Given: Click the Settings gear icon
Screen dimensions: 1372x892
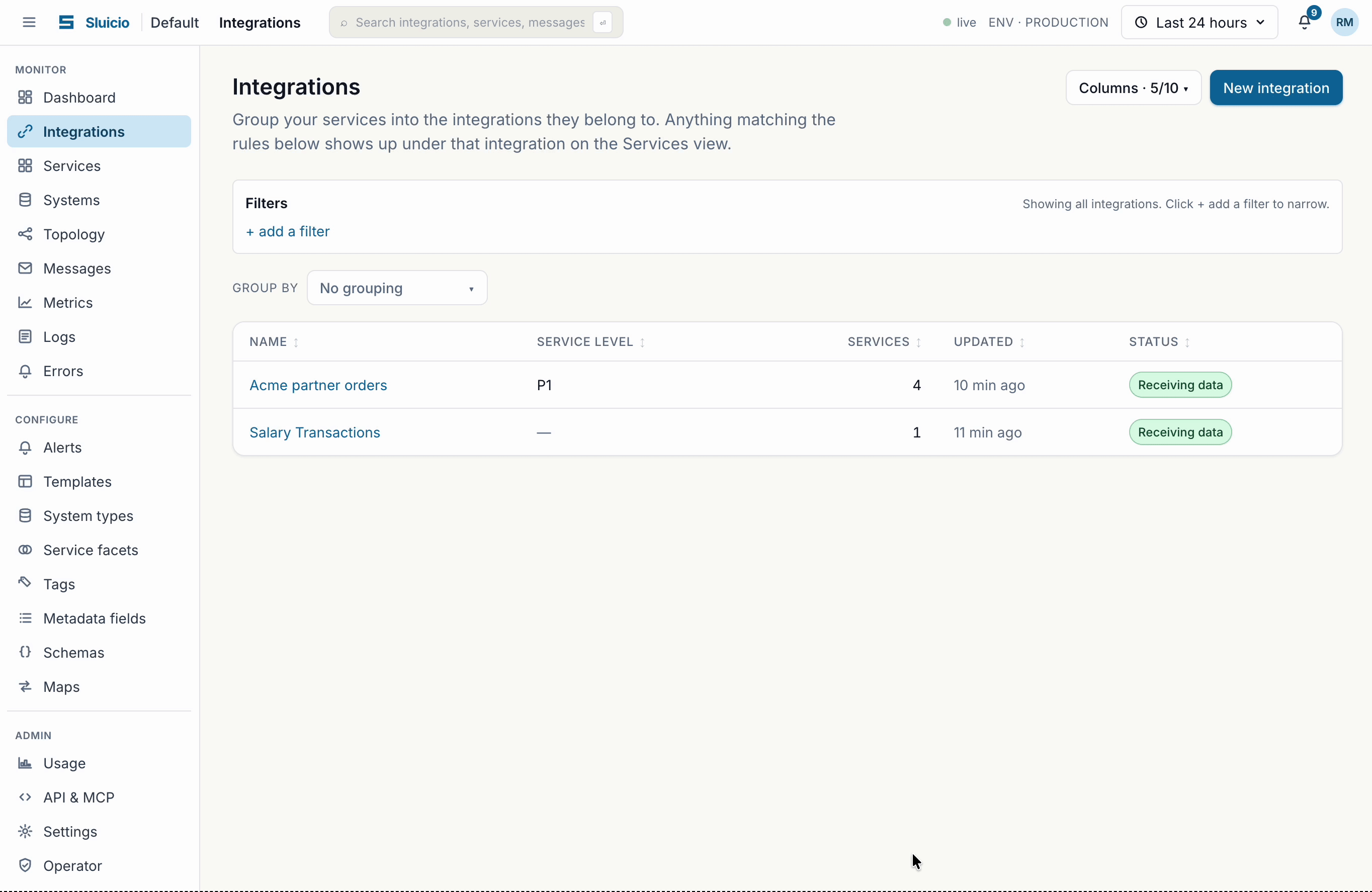Looking at the screenshot, I should pyautogui.click(x=25, y=832).
